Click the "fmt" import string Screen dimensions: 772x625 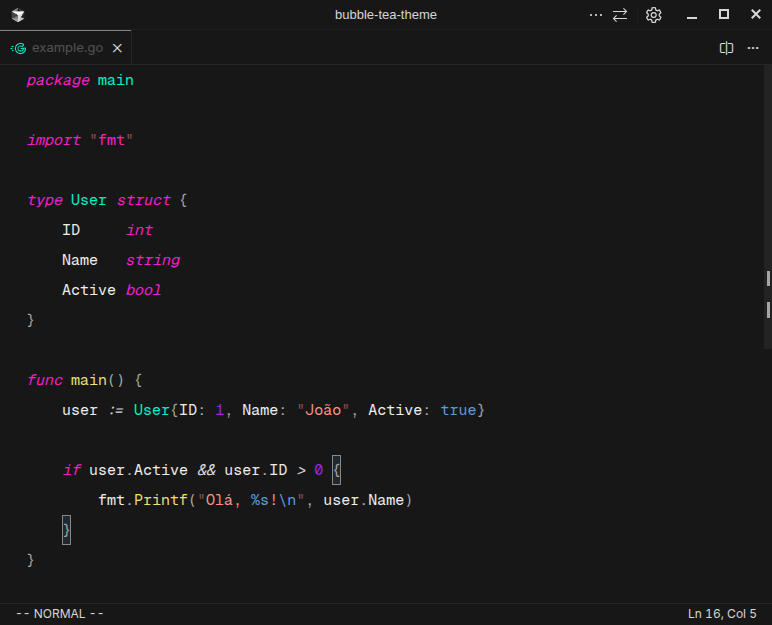tap(112, 140)
